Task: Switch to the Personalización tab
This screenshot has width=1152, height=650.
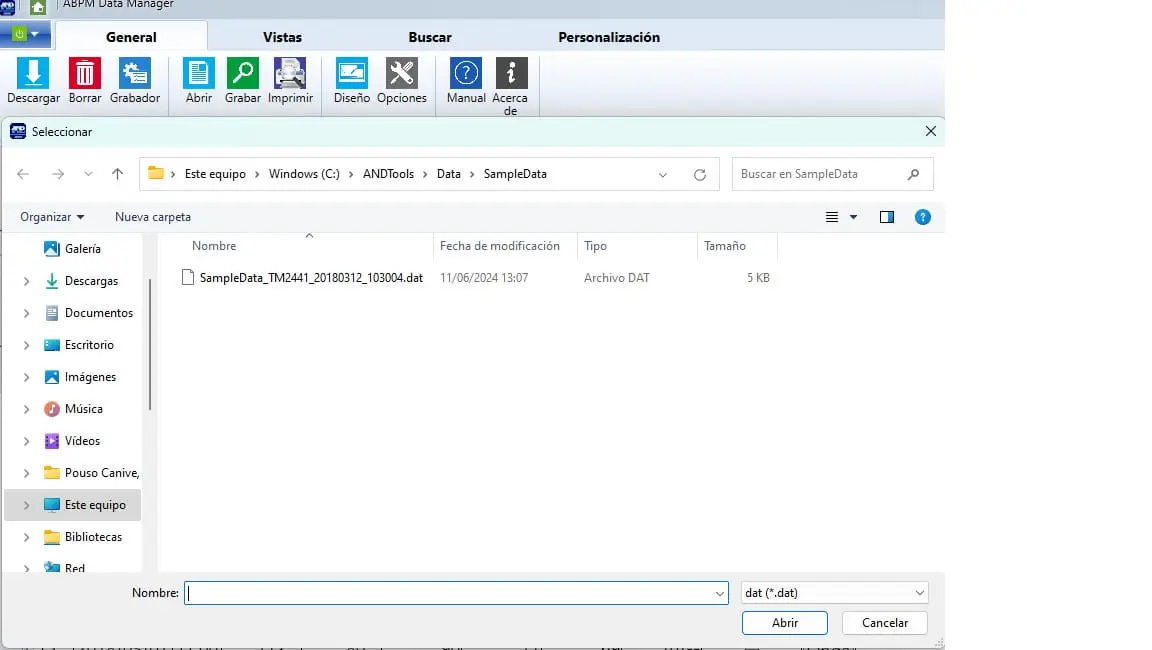Action: 608,37
